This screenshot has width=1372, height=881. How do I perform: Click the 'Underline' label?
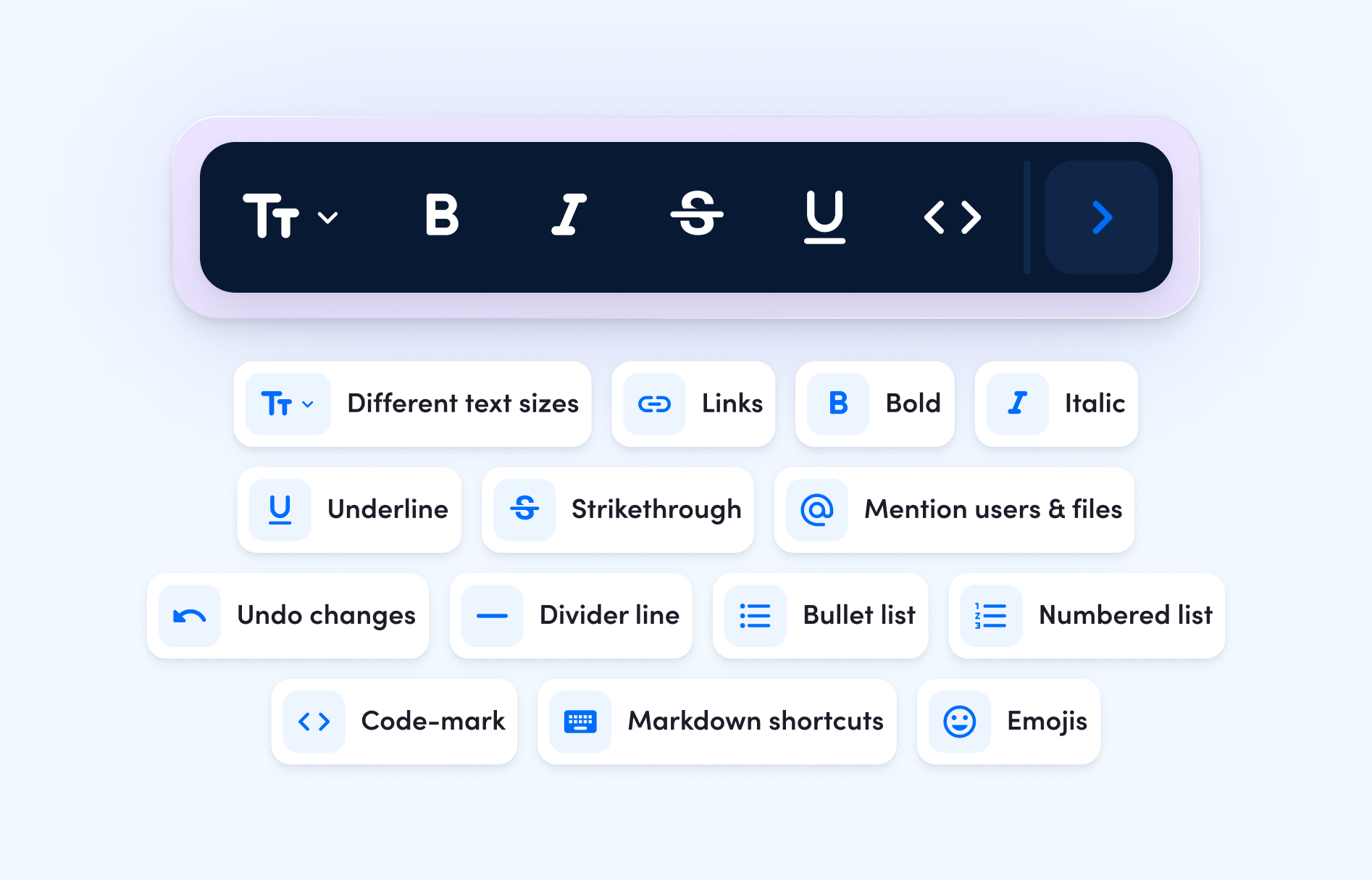[388, 509]
